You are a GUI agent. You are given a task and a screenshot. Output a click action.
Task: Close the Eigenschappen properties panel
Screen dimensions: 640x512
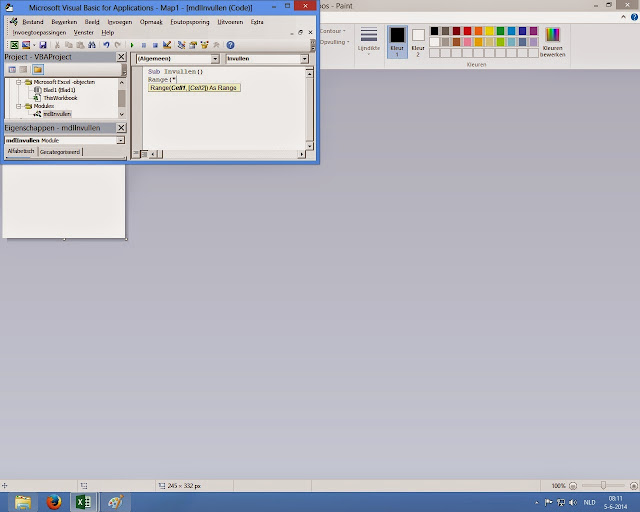point(121,128)
